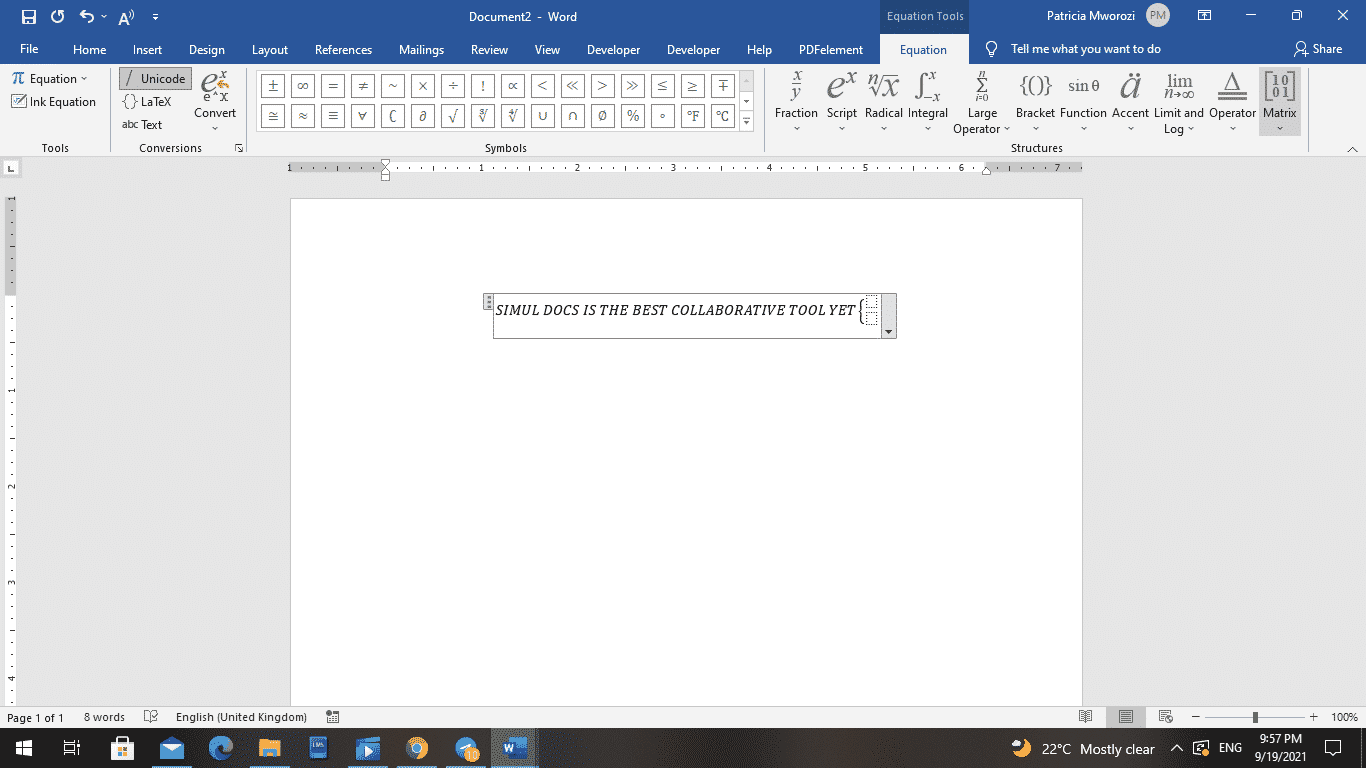Open the equation options dropdown on the equation

coord(888,330)
